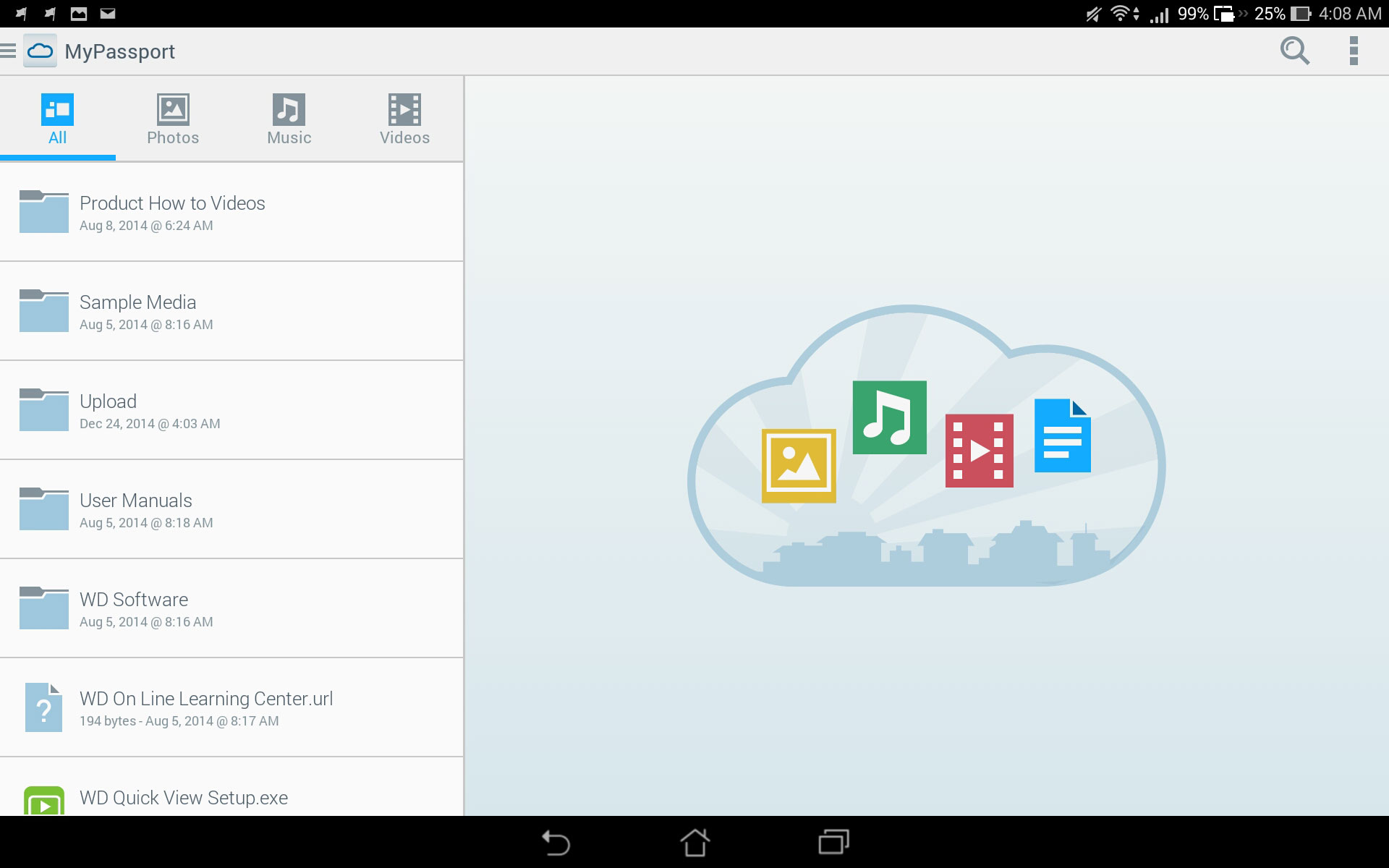Switch to the Music tab

(x=289, y=119)
